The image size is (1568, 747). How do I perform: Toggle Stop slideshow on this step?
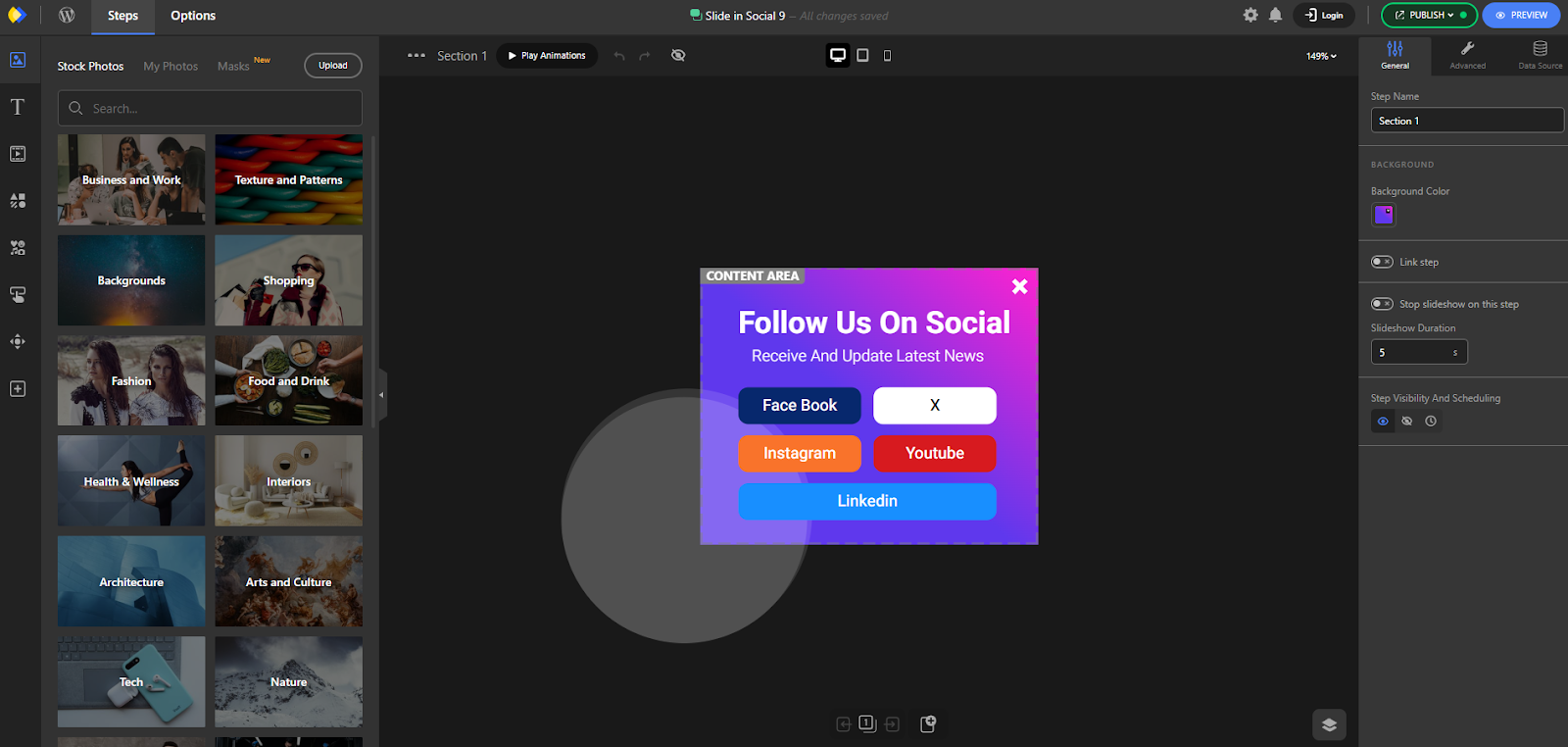[x=1382, y=304]
